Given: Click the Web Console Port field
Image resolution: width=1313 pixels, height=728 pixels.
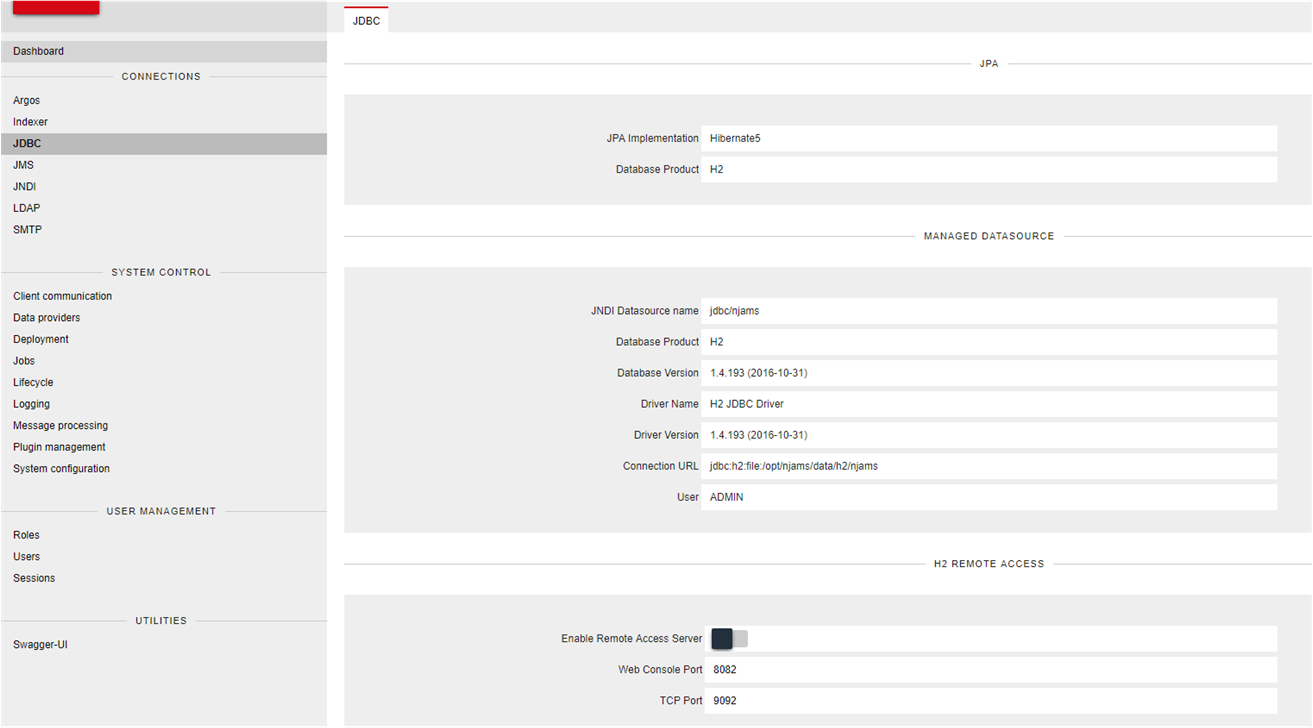Looking at the screenshot, I should coord(989,670).
